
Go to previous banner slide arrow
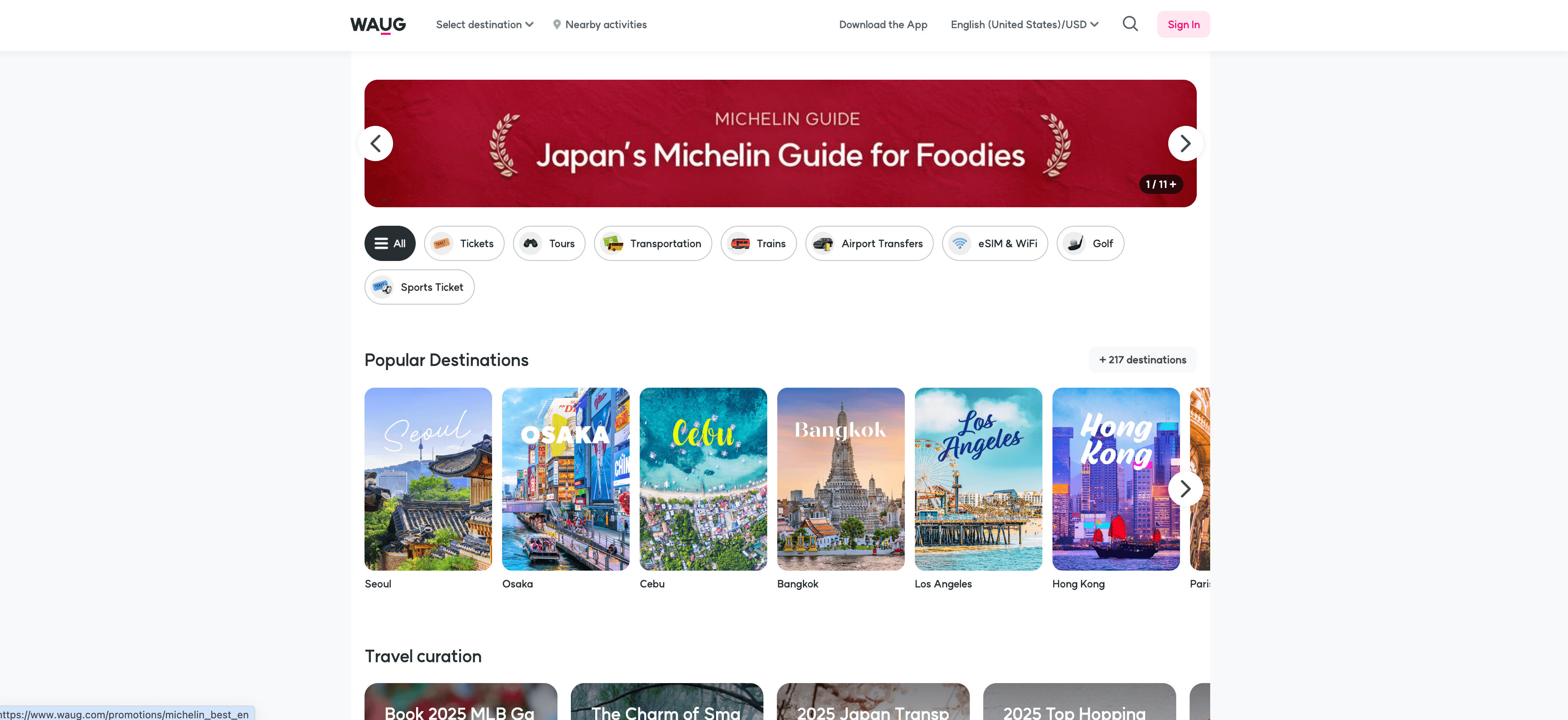[x=376, y=143]
